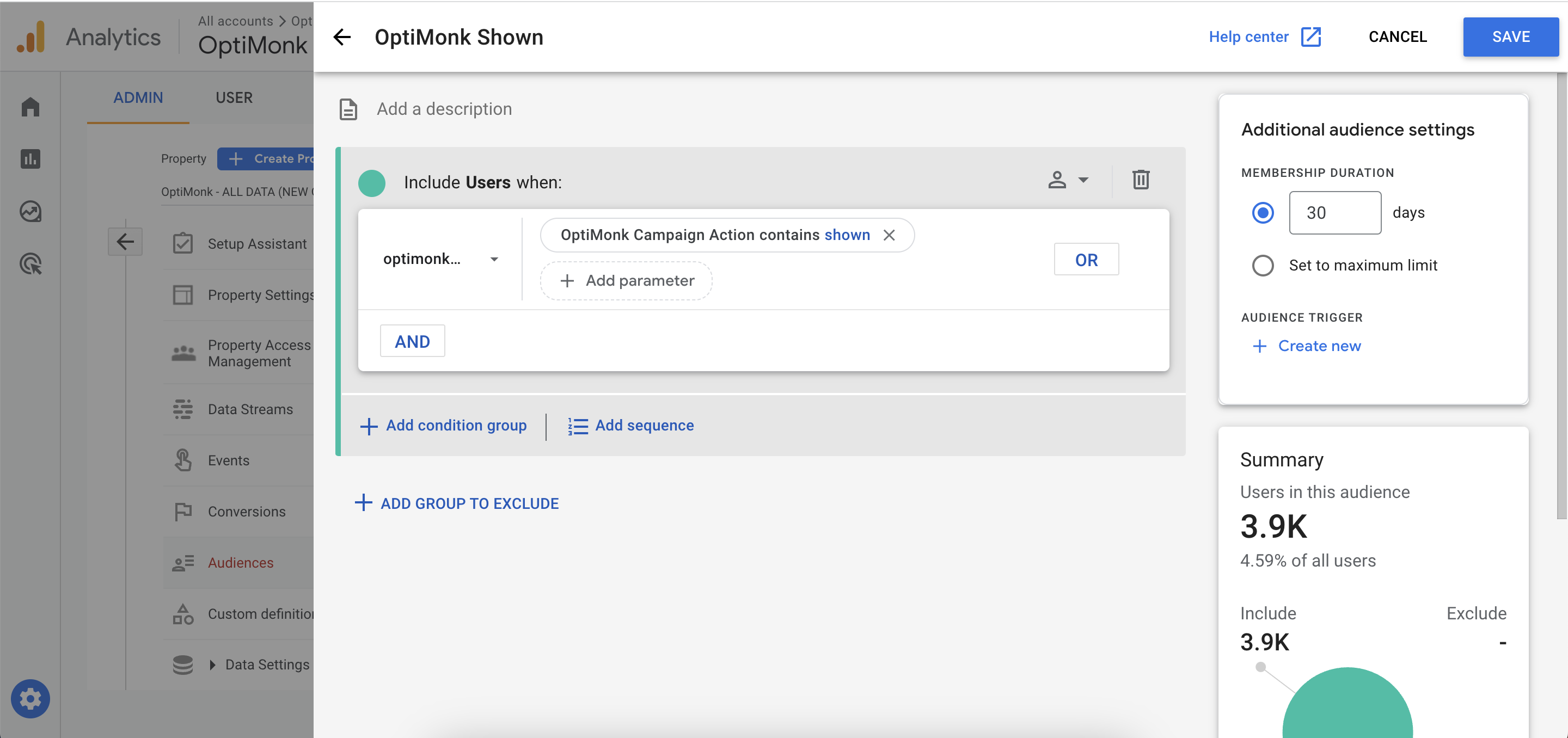Click the Property Settings layout icon

click(182, 295)
